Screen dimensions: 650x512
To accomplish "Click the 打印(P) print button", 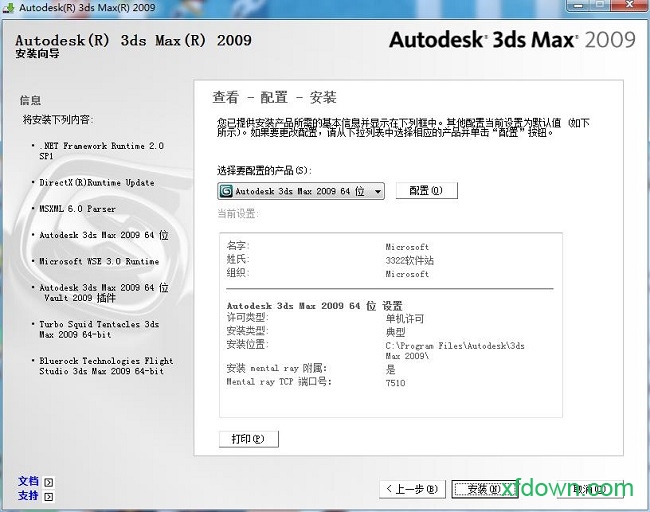I will pyautogui.click(x=248, y=439).
